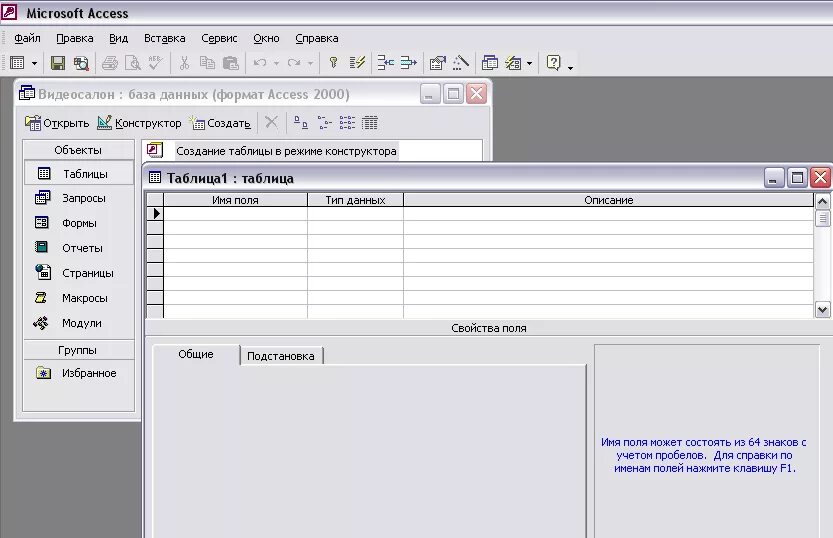
Task: Click Создать button in database window
Action: 220,123
